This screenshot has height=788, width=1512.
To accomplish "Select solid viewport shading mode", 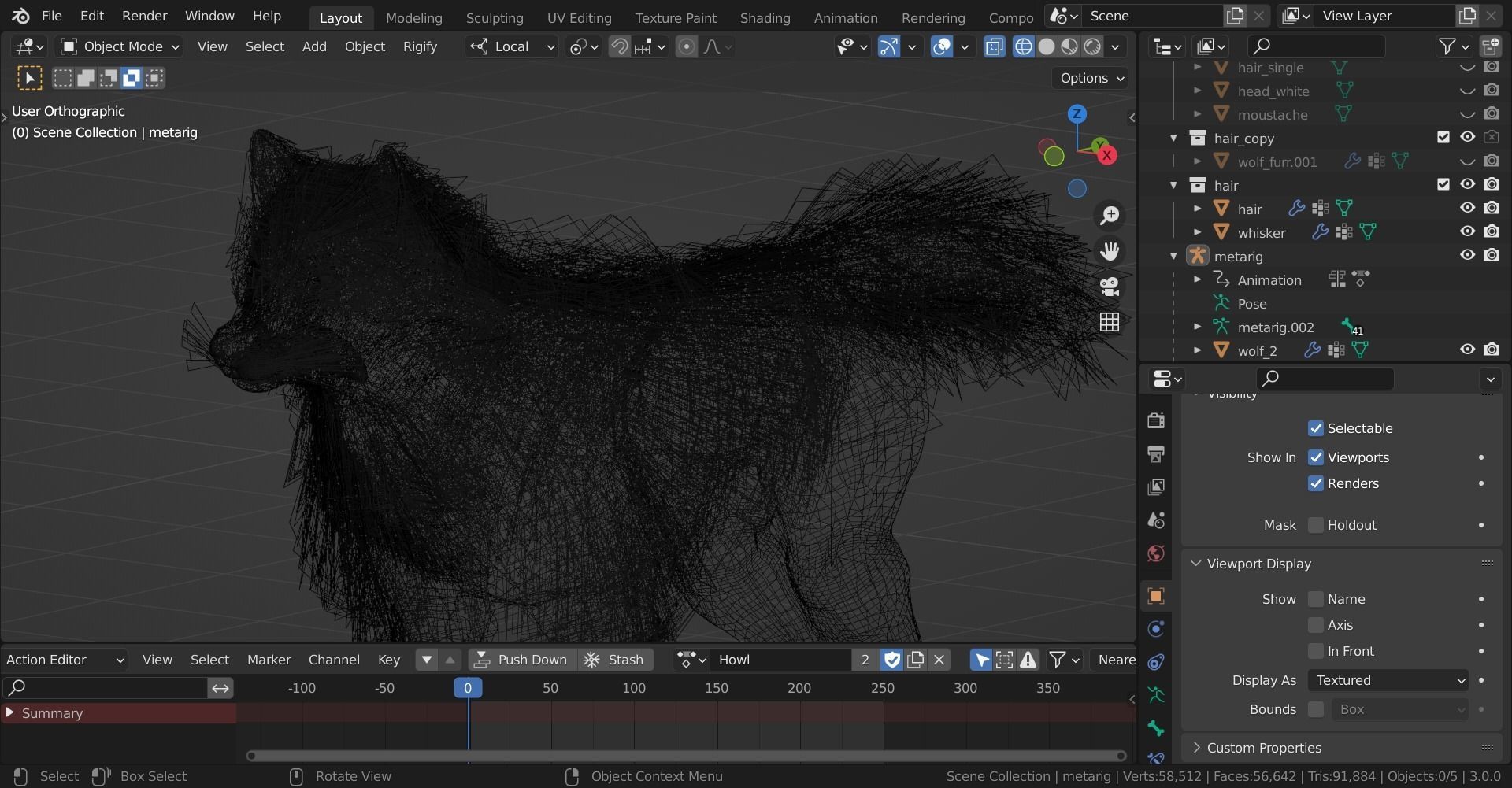I will pyautogui.click(x=1046, y=47).
